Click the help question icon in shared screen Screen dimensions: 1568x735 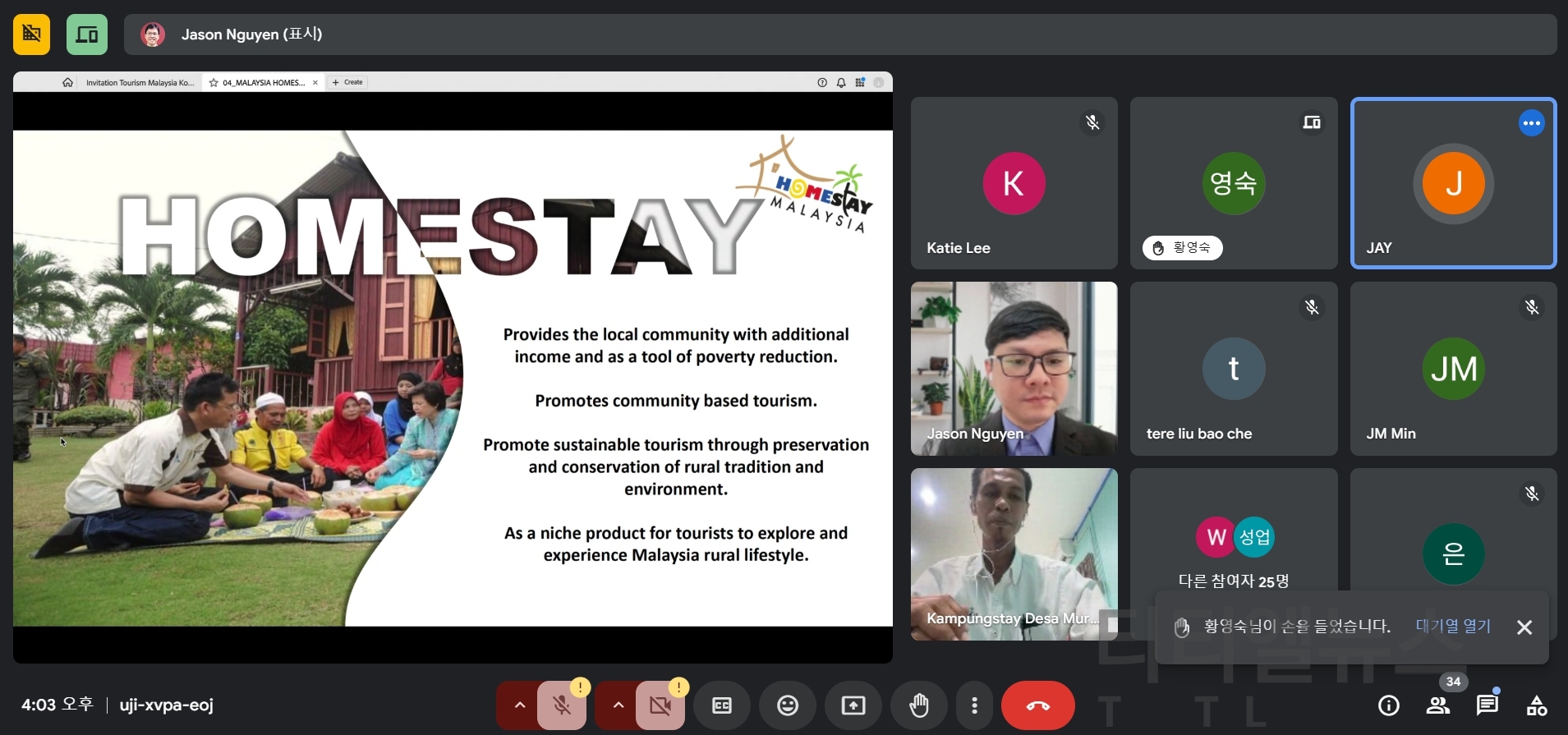pos(822,82)
